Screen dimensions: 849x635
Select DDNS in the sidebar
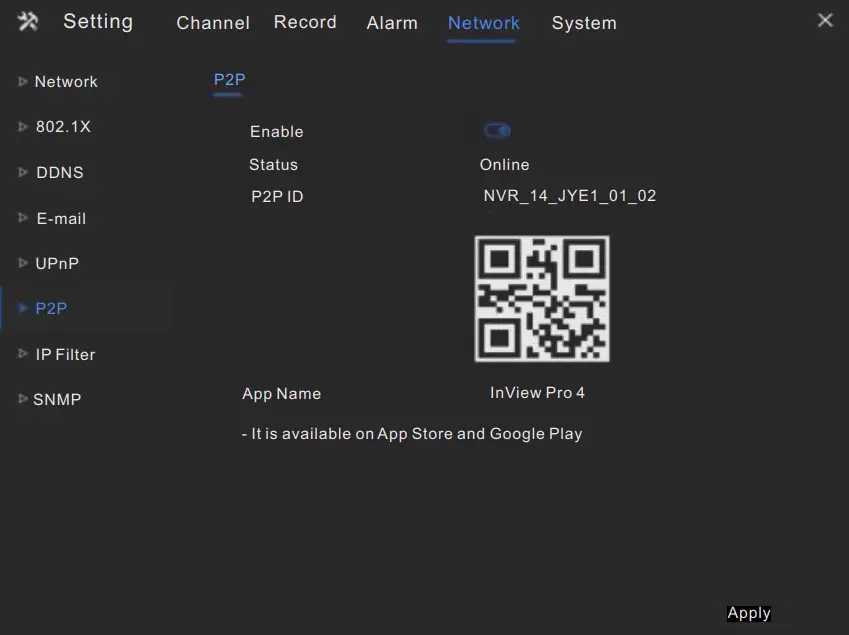(61, 172)
